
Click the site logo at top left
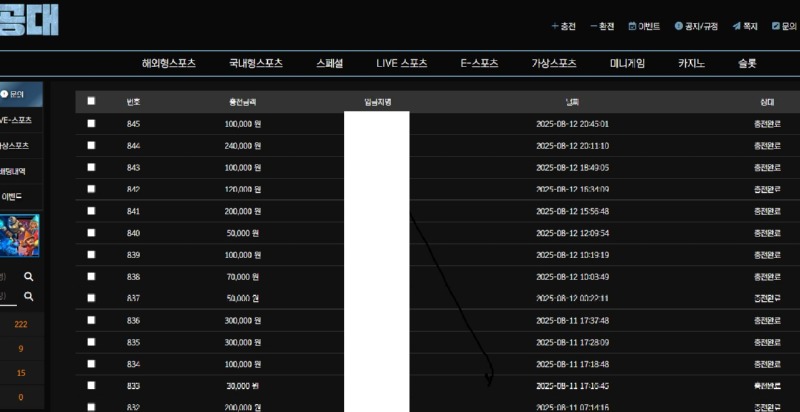pos(29,19)
